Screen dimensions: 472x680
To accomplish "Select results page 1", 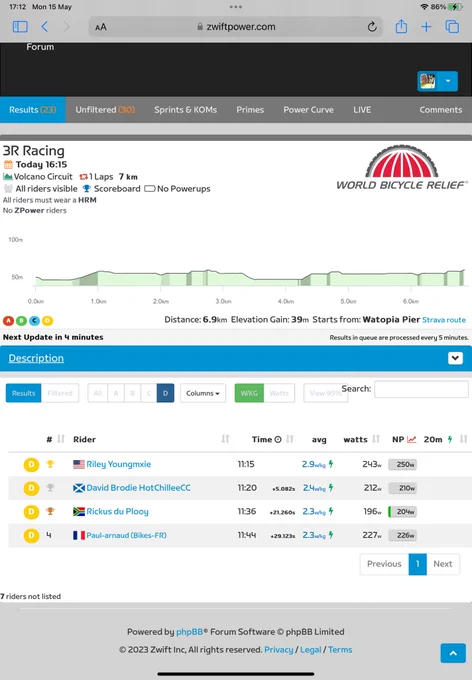I will [x=418, y=564].
